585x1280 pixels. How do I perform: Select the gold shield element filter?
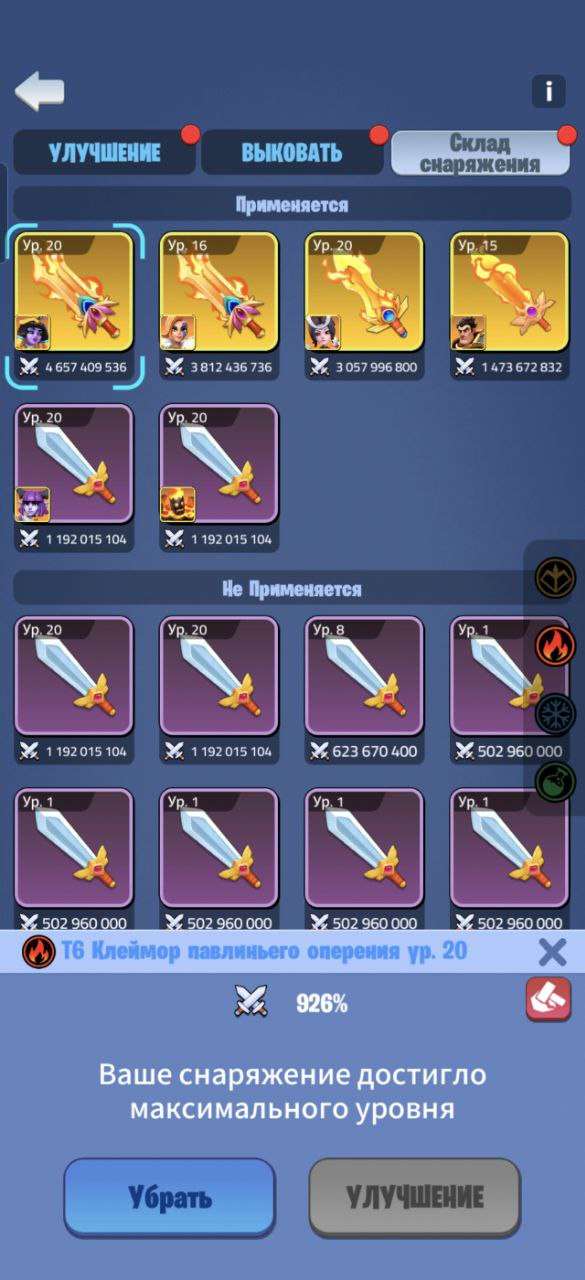tap(555, 578)
